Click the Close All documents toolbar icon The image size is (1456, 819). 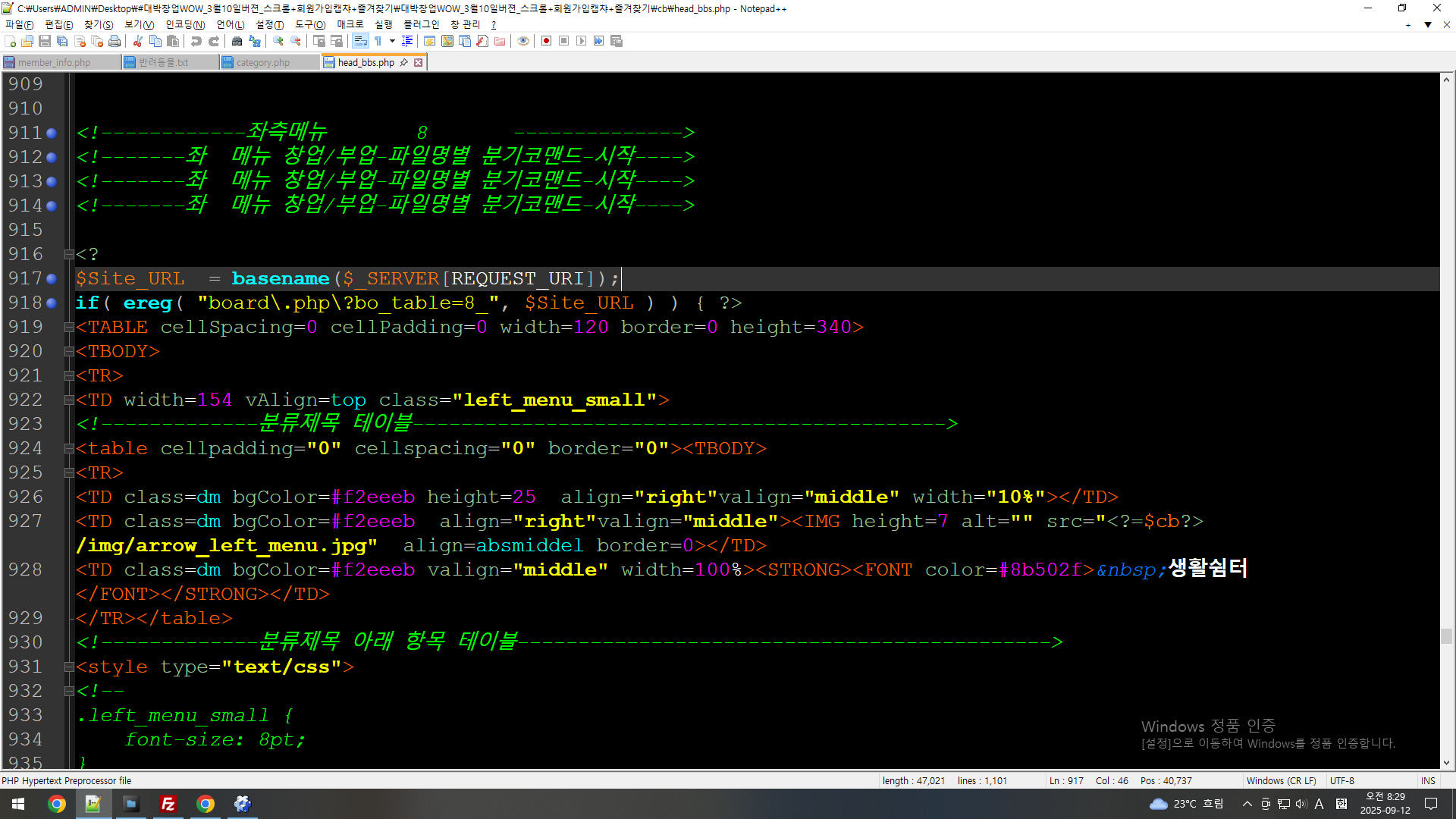click(97, 41)
